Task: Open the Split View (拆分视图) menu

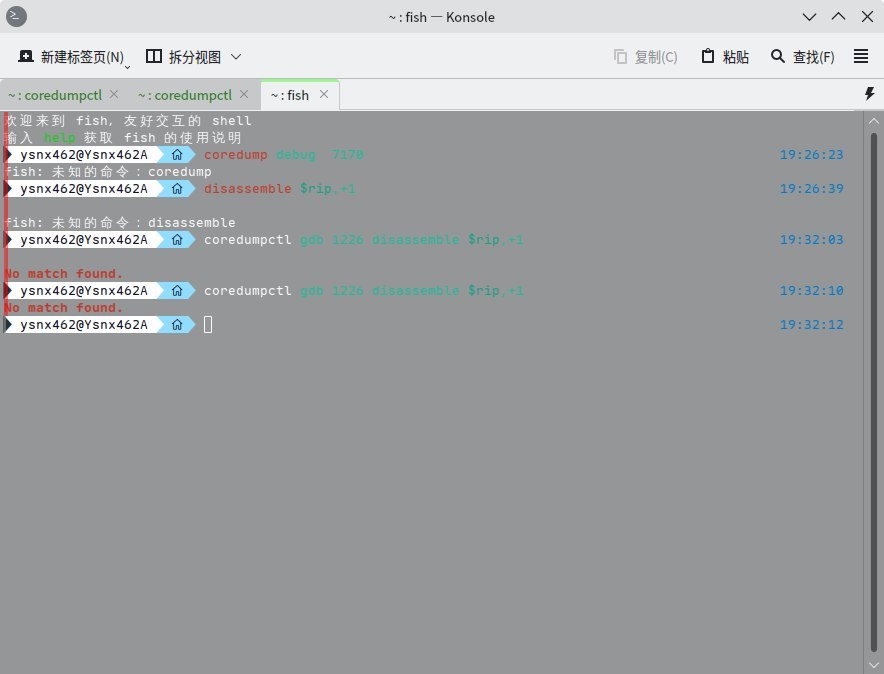Action: (x=194, y=57)
